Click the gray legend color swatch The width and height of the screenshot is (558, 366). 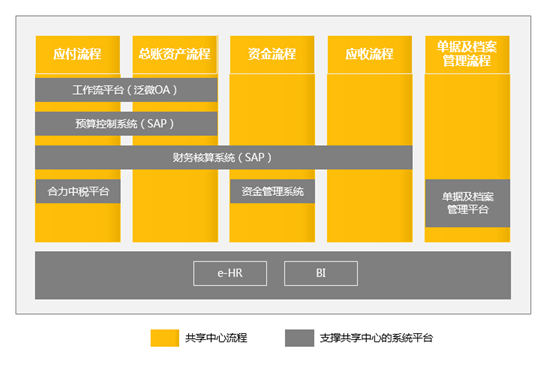(x=299, y=338)
